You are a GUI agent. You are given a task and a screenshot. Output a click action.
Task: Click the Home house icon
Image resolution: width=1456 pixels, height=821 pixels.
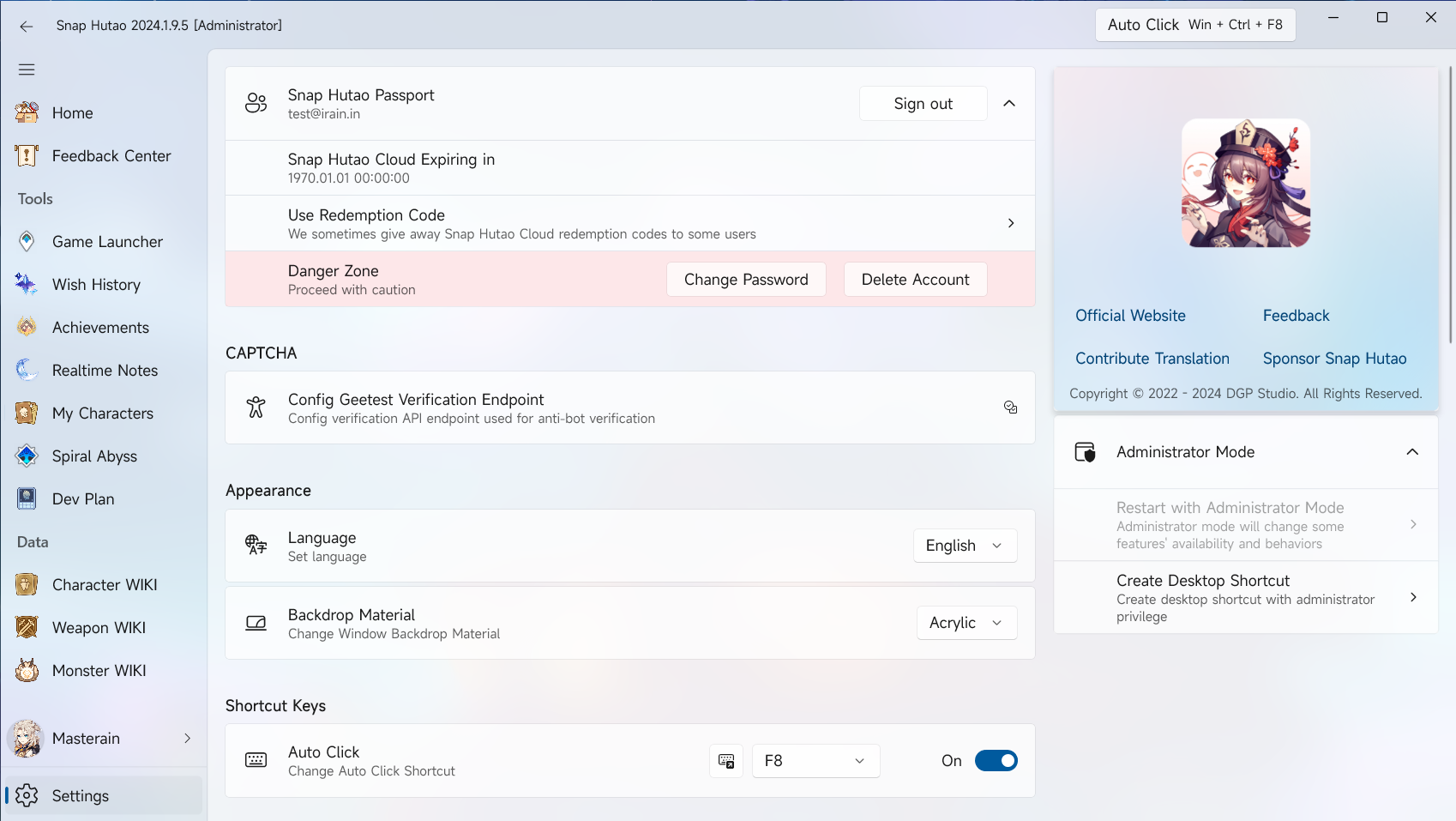pos(27,112)
